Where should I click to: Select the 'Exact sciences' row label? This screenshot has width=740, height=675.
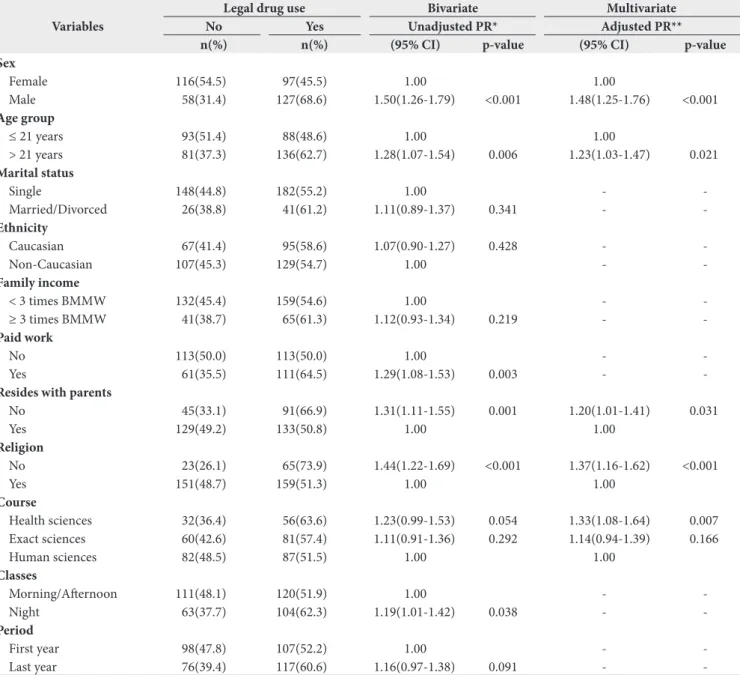click(47, 539)
